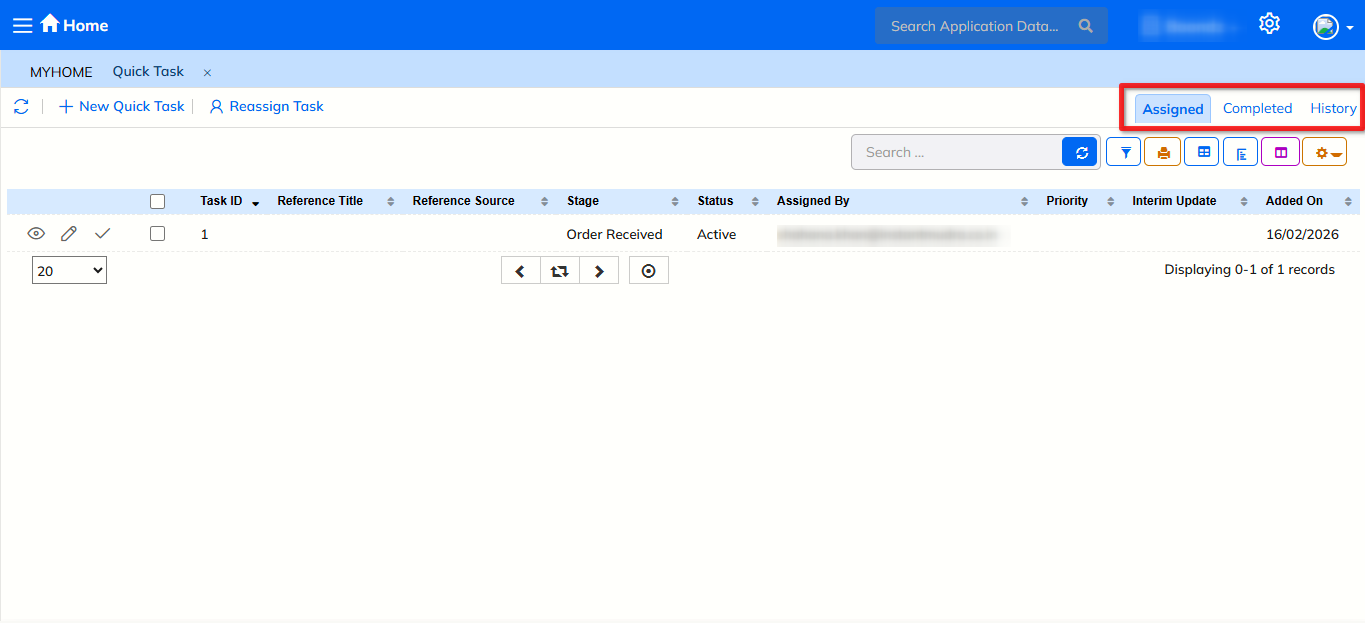
Task: Close the Quick Task tab
Action: click(x=207, y=72)
